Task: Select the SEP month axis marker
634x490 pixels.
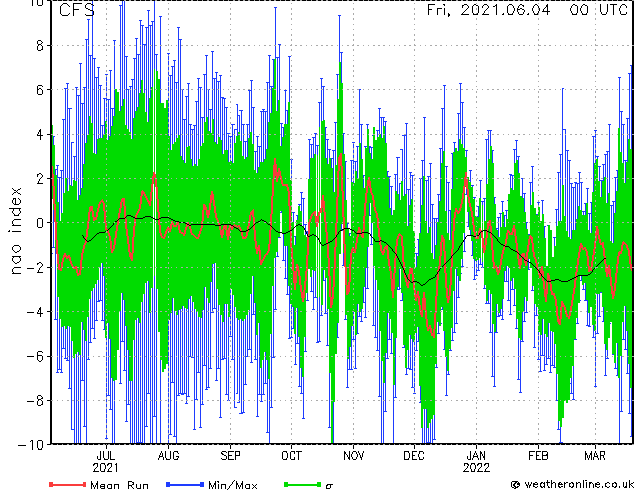Action: pos(230,456)
